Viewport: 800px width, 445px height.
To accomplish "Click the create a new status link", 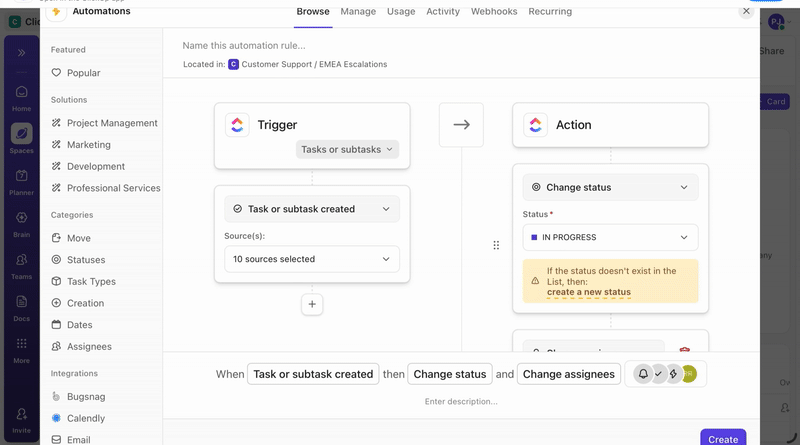I will (x=588, y=292).
